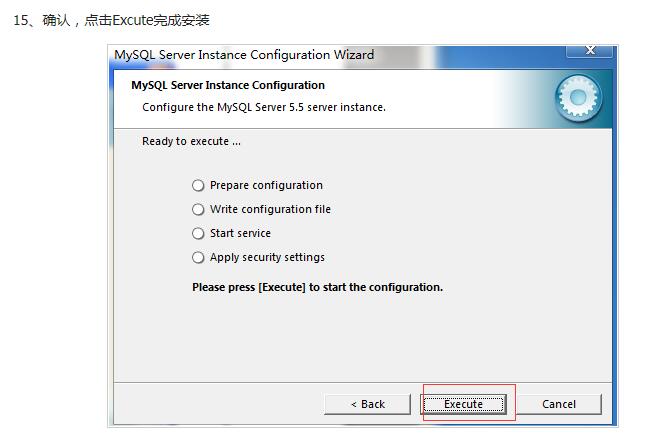Select the Start service radio circle
654x434 pixels.
(x=198, y=233)
